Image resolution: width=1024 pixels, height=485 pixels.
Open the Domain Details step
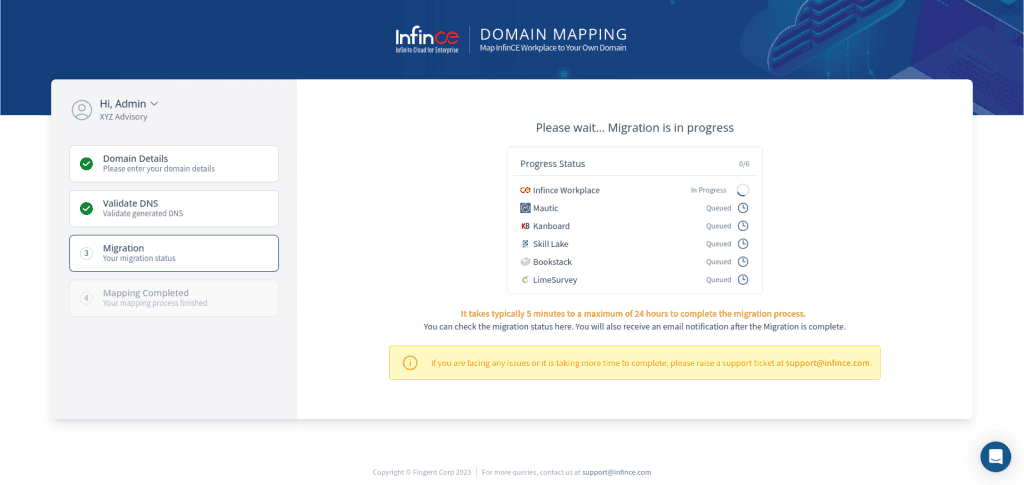tap(174, 163)
